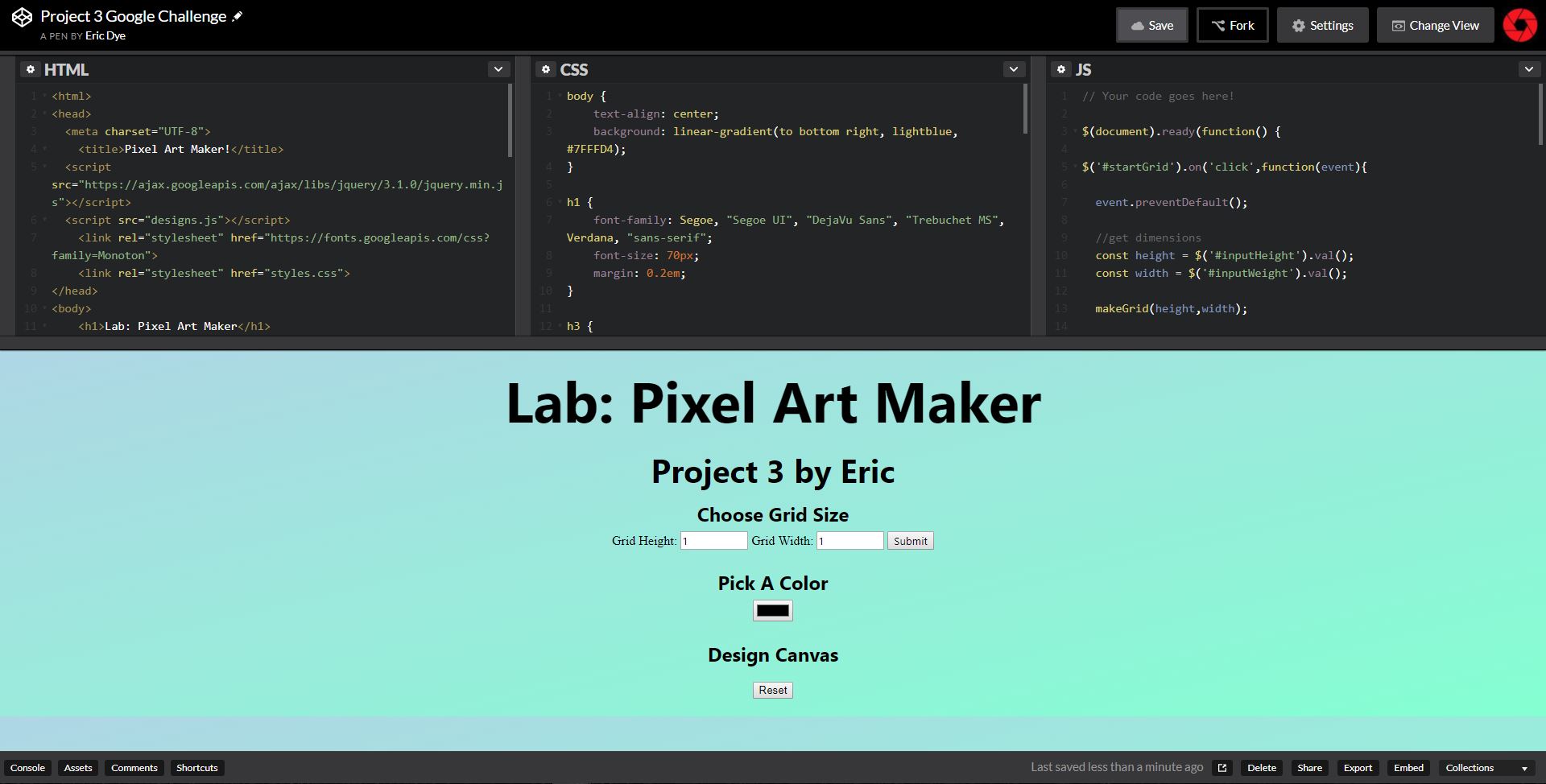Click 'makeGrid(height,width);' code line

1171,308
